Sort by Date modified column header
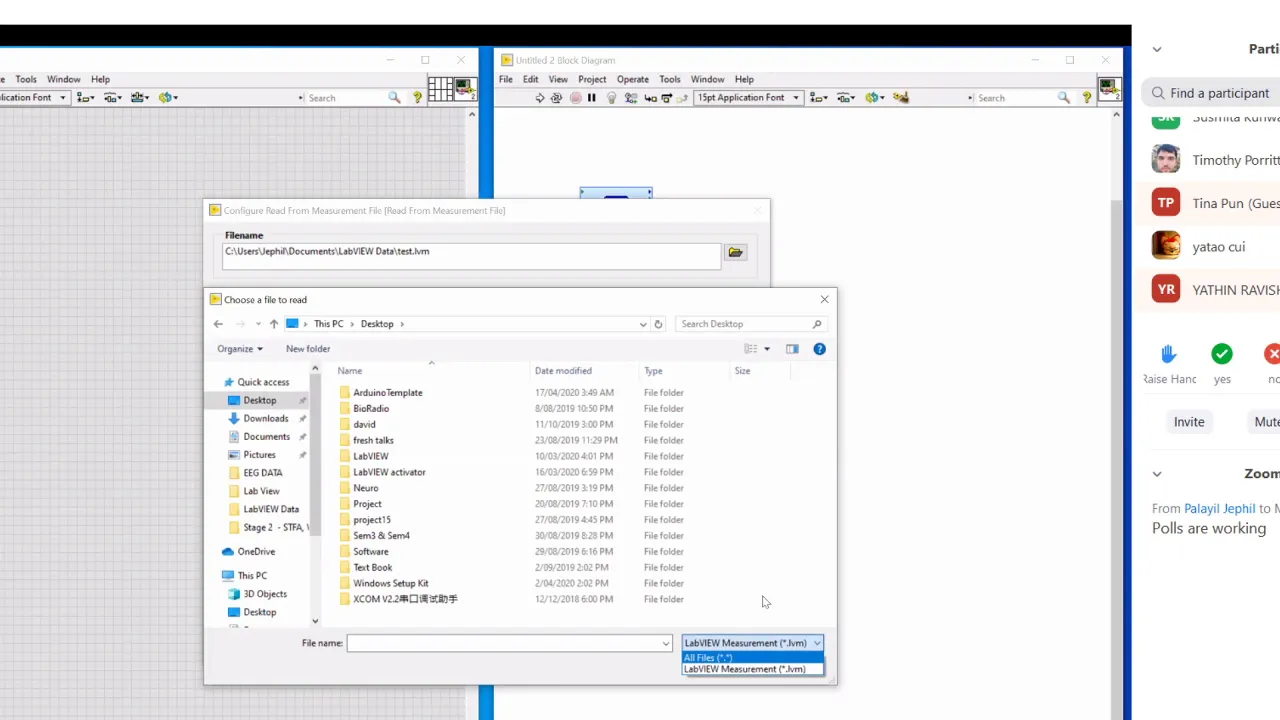The width and height of the screenshot is (1280, 720). point(563,371)
